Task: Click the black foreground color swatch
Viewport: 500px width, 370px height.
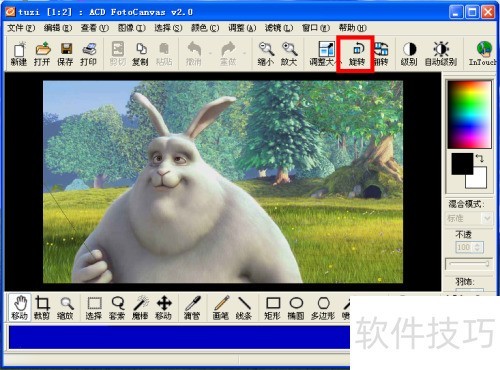Action: 462,164
